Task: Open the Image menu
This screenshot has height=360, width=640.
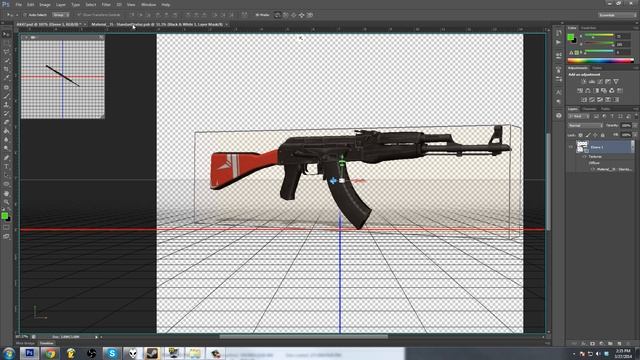Action: 44,4
